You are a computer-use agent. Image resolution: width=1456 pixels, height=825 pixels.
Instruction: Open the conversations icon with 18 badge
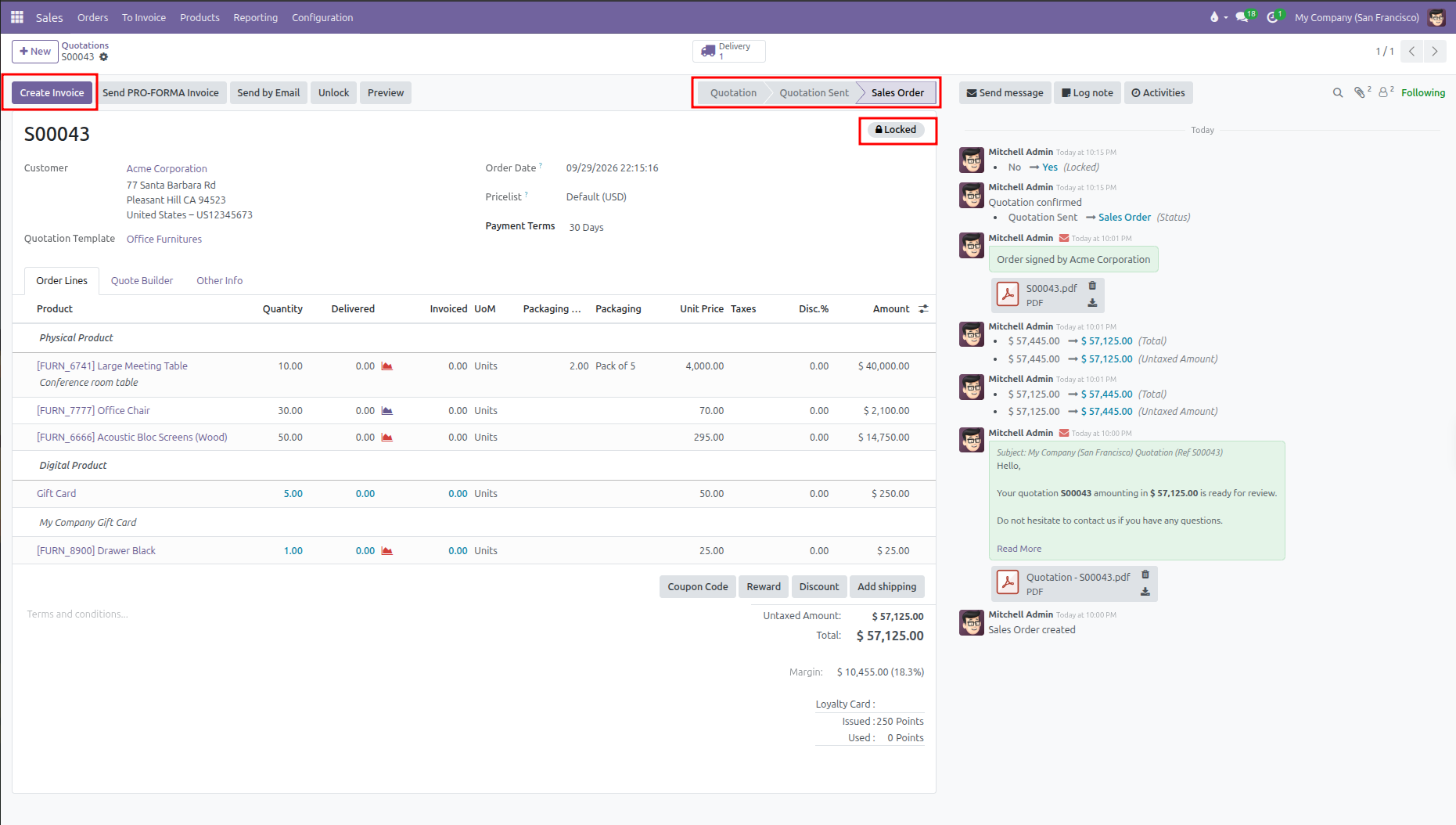[1242, 17]
